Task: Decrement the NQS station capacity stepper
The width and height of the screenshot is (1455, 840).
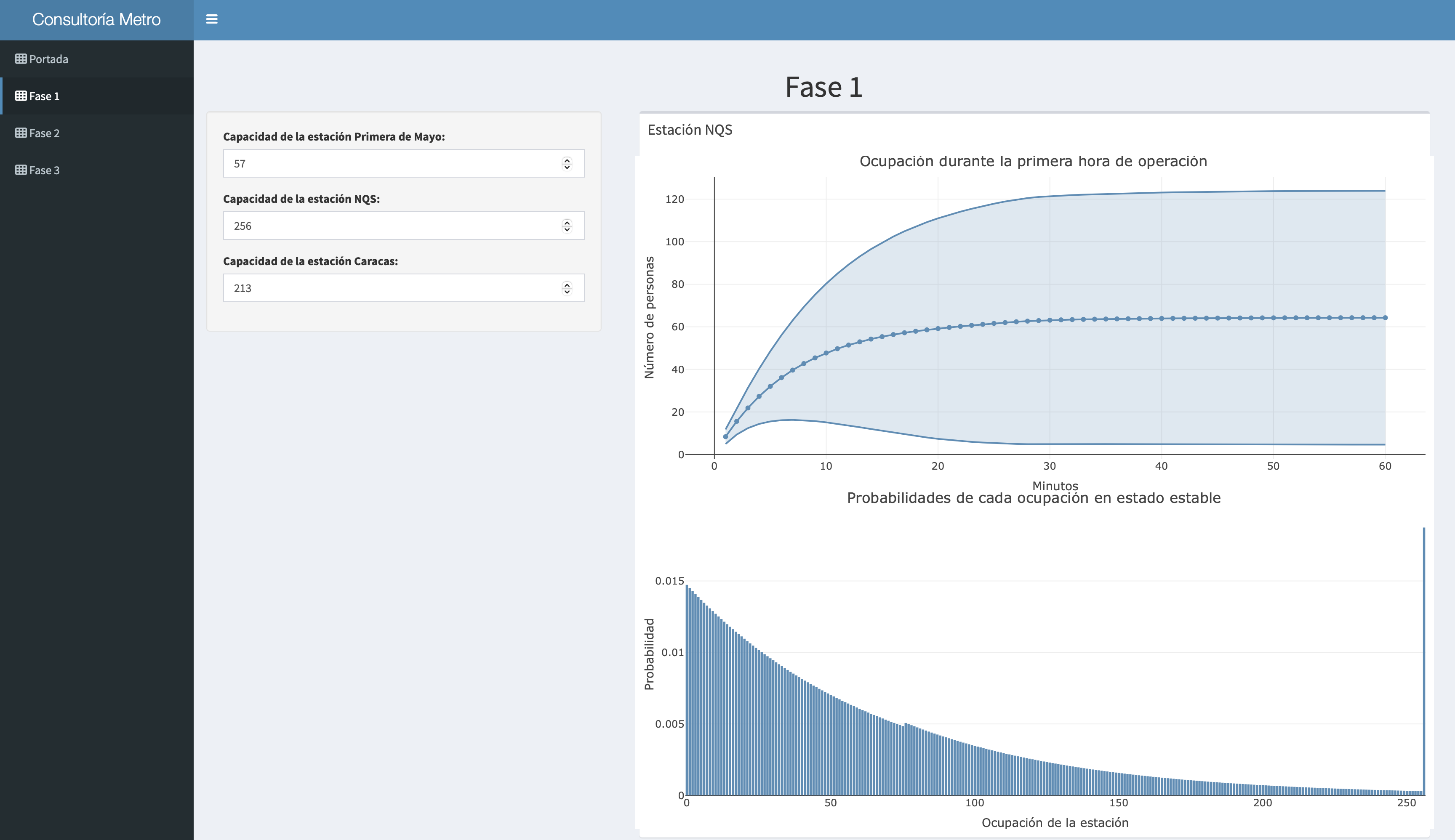Action: tap(567, 230)
